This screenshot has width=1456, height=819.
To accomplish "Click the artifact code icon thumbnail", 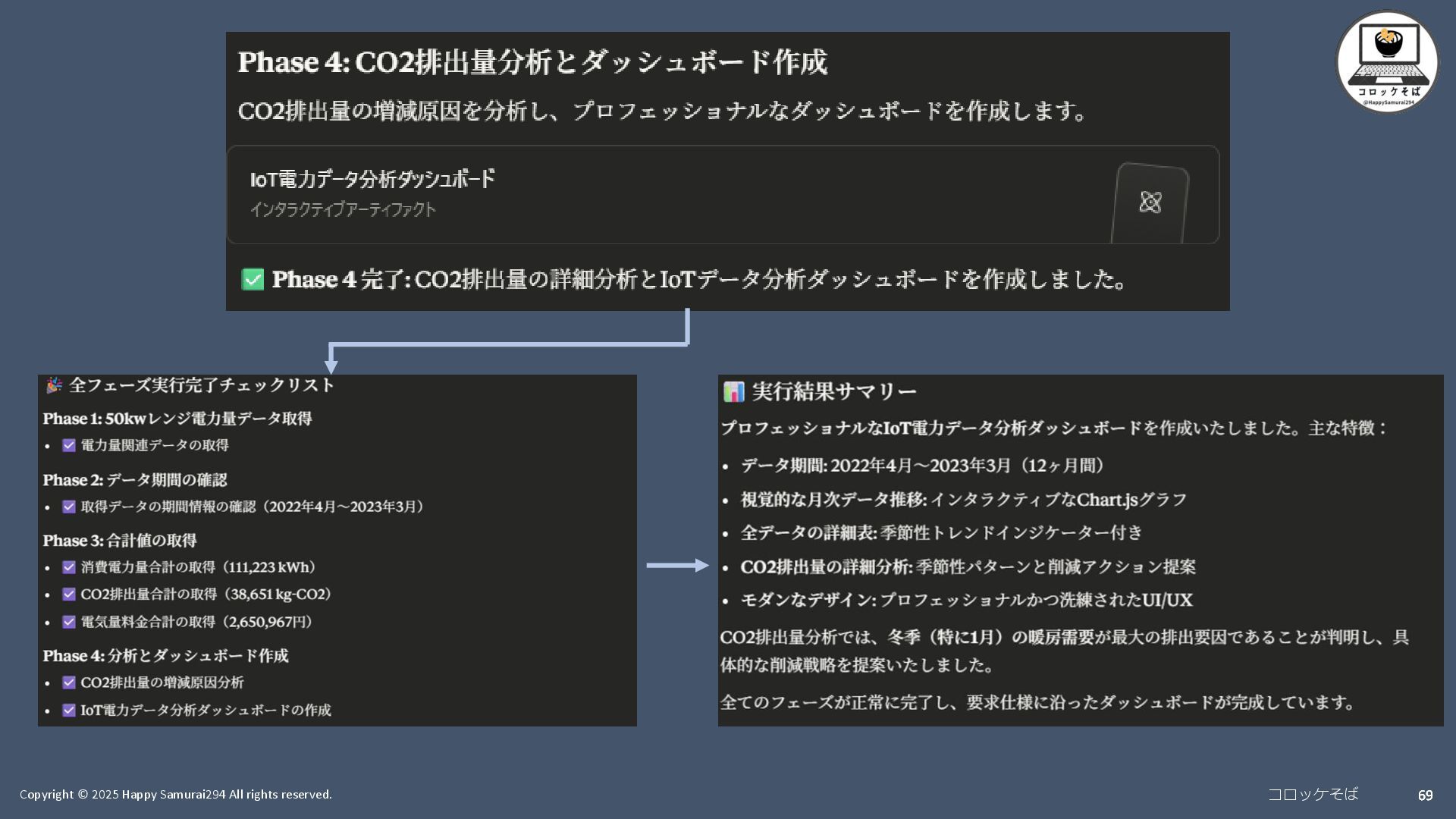I will pos(1150,202).
